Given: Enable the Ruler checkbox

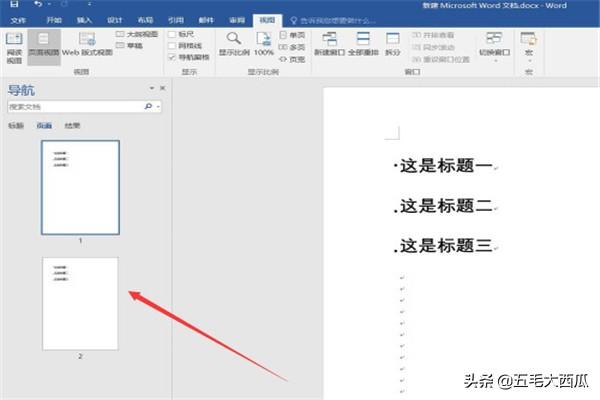Looking at the screenshot, I should (172, 34).
